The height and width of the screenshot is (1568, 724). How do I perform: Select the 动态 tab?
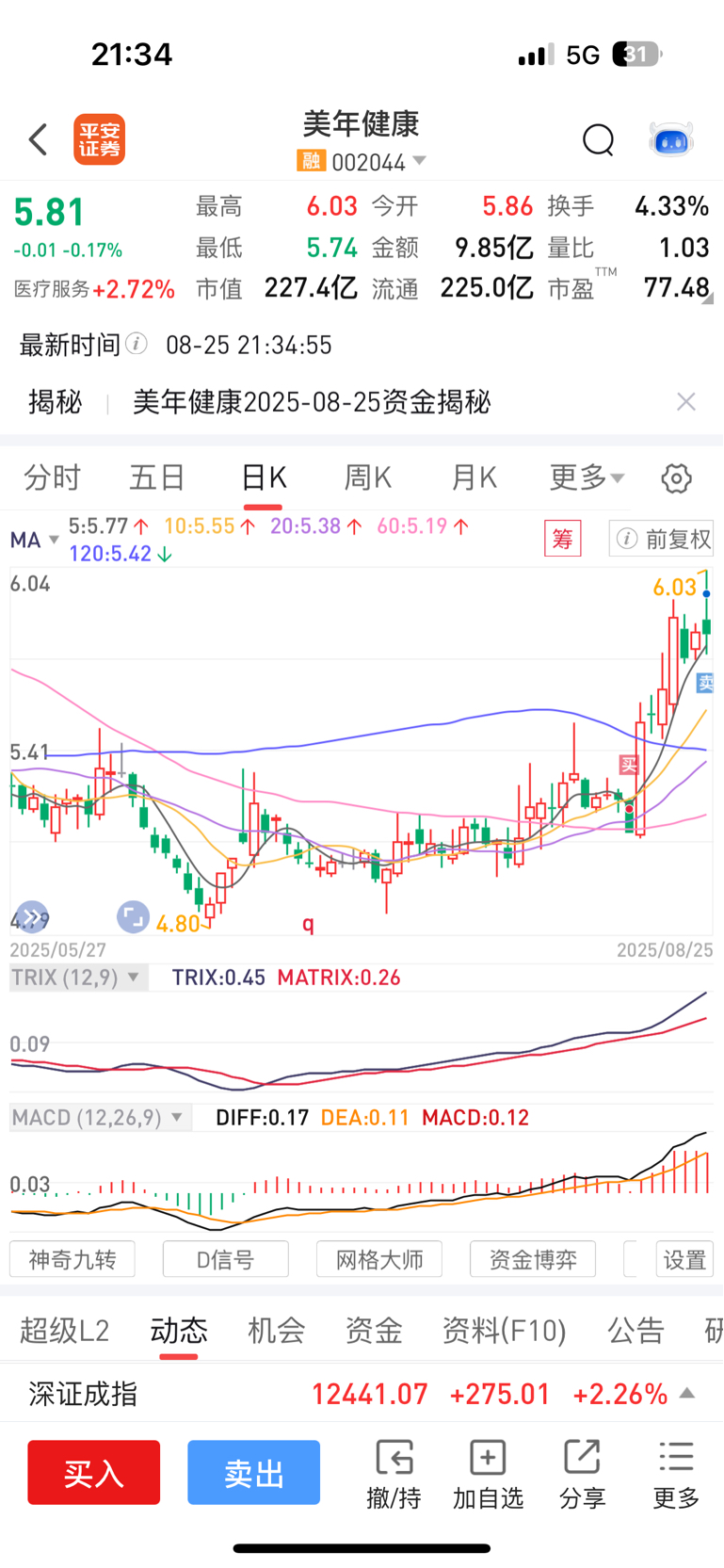click(179, 1330)
